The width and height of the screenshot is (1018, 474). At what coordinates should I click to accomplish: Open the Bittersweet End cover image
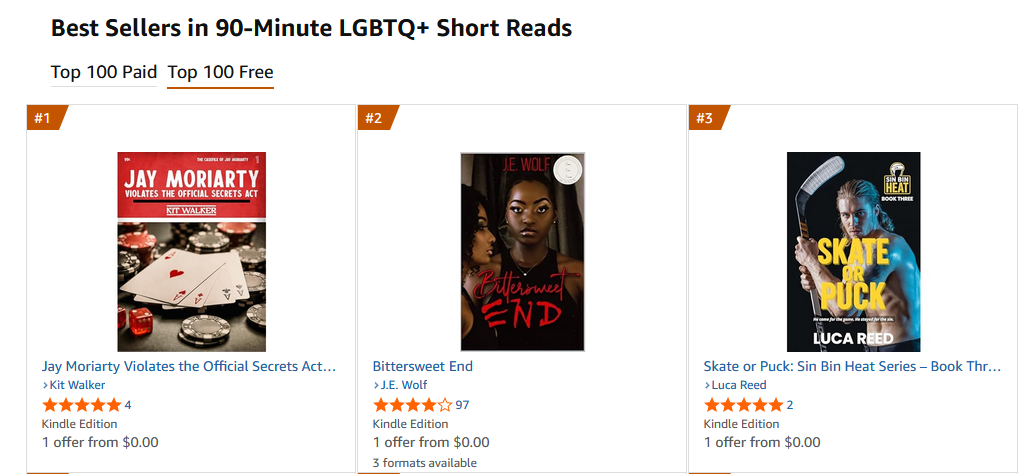[522, 251]
